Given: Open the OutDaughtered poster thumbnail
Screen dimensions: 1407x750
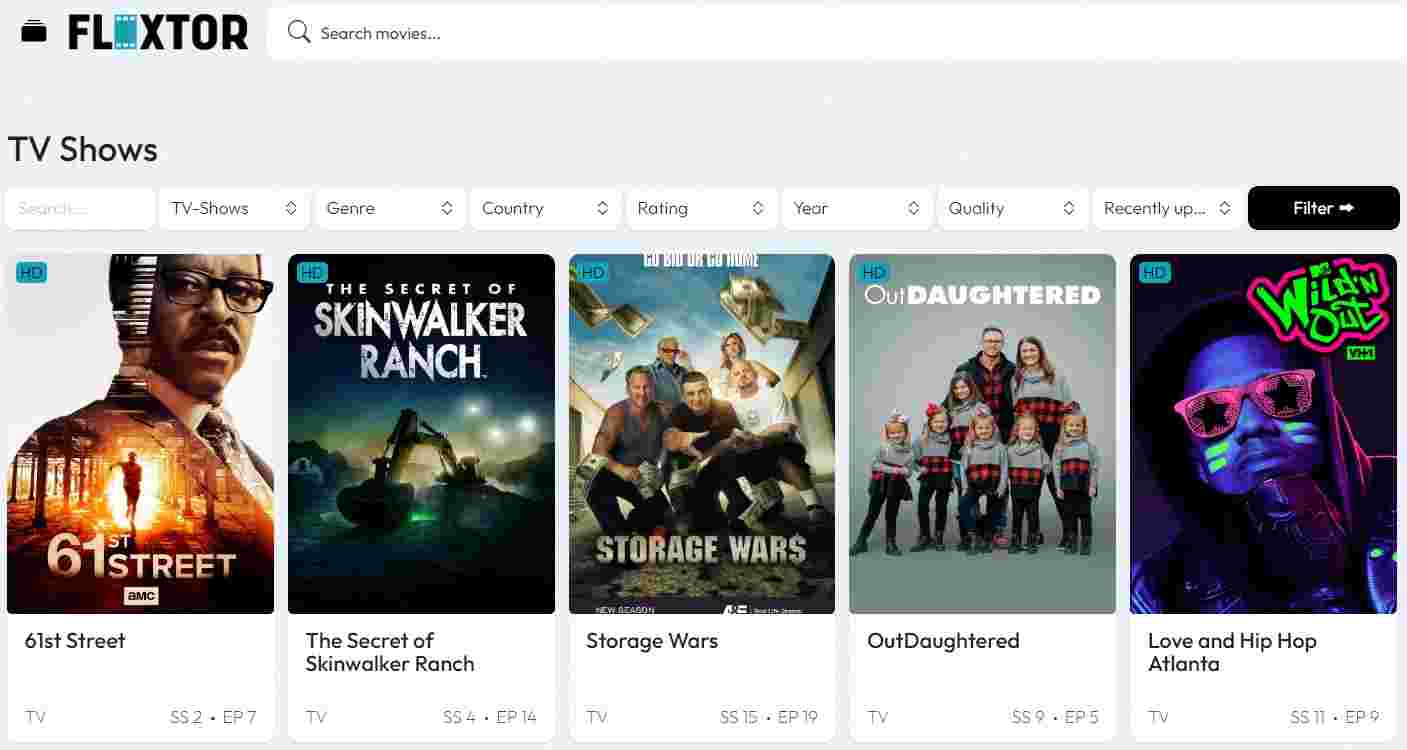Looking at the screenshot, I should click(982, 434).
